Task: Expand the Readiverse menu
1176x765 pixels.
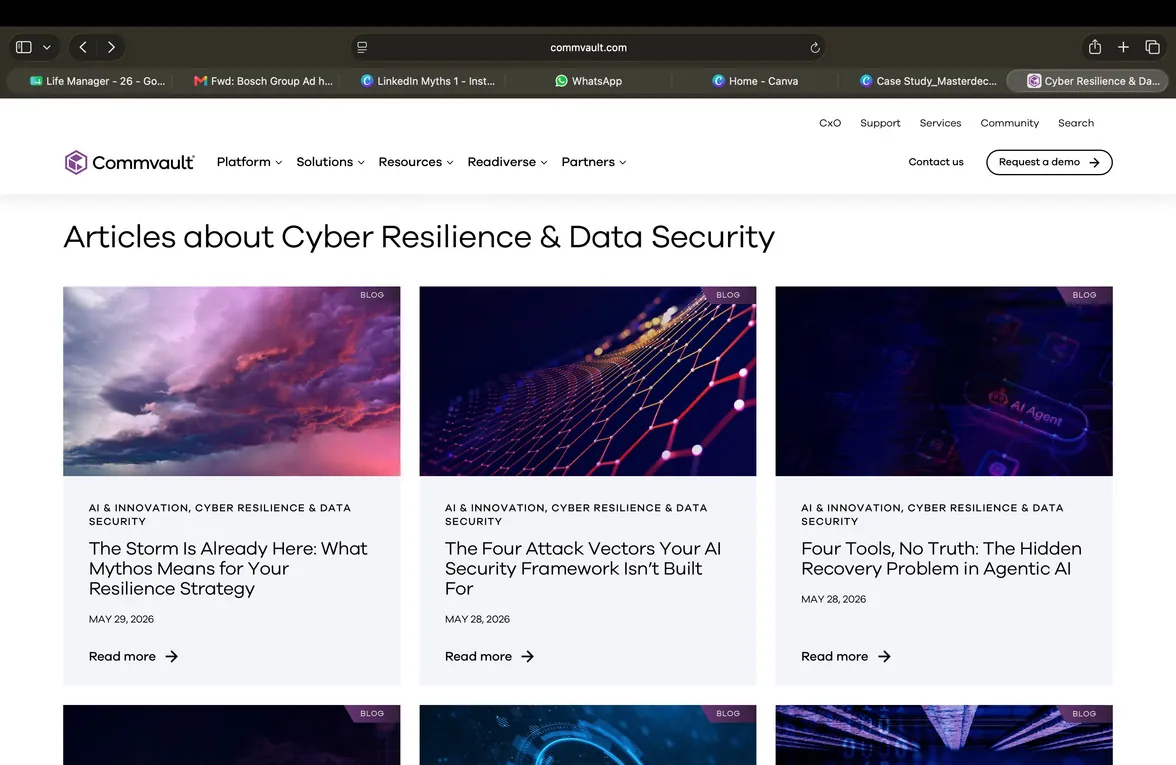Action: (507, 162)
